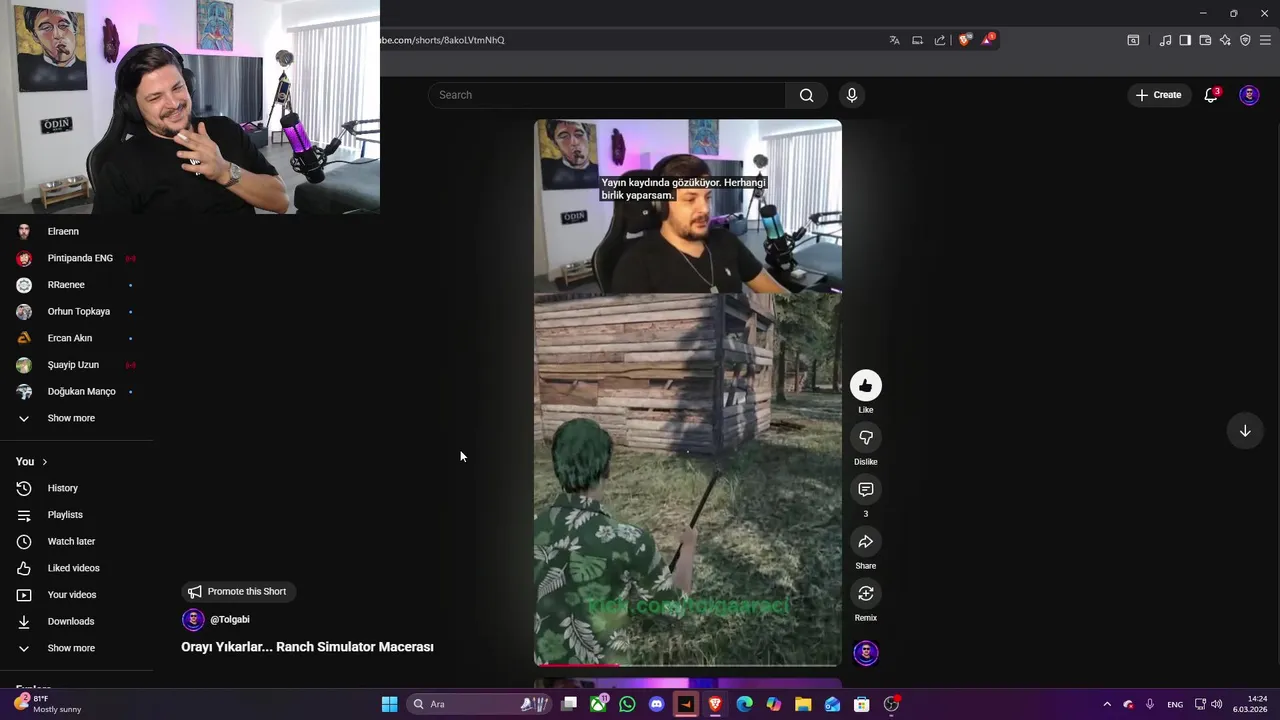Open Xbox app from taskbar
This screenshot has width=1280, height=720.
coord(598,704)
